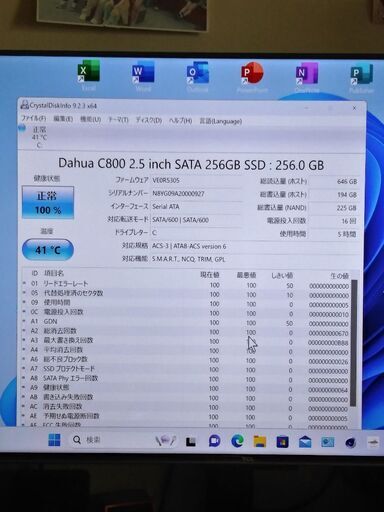Open Teams Chat from the taskbar
Viewport: 384px width, 512px height.
(214, 441)
